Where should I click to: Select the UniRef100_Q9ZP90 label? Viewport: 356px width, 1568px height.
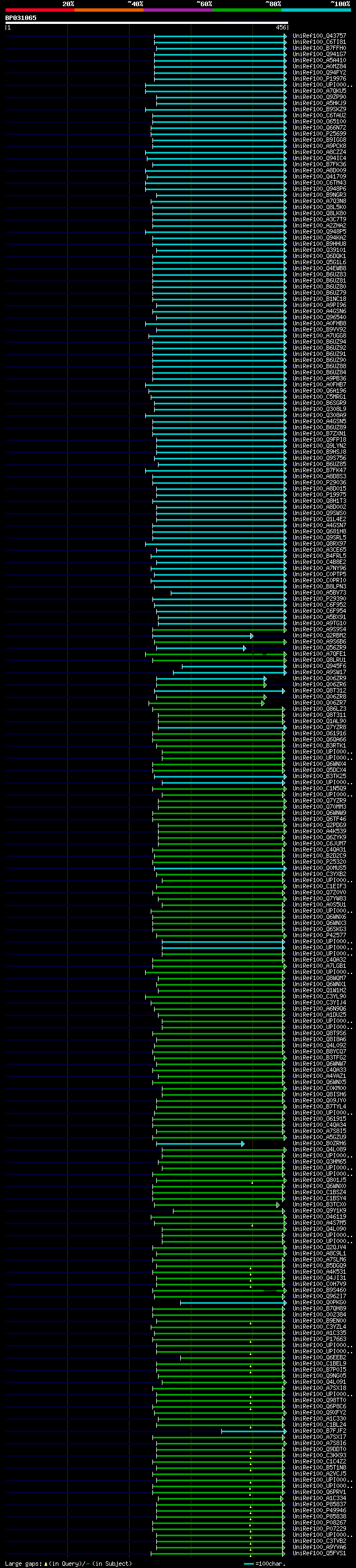pos(319,97)
